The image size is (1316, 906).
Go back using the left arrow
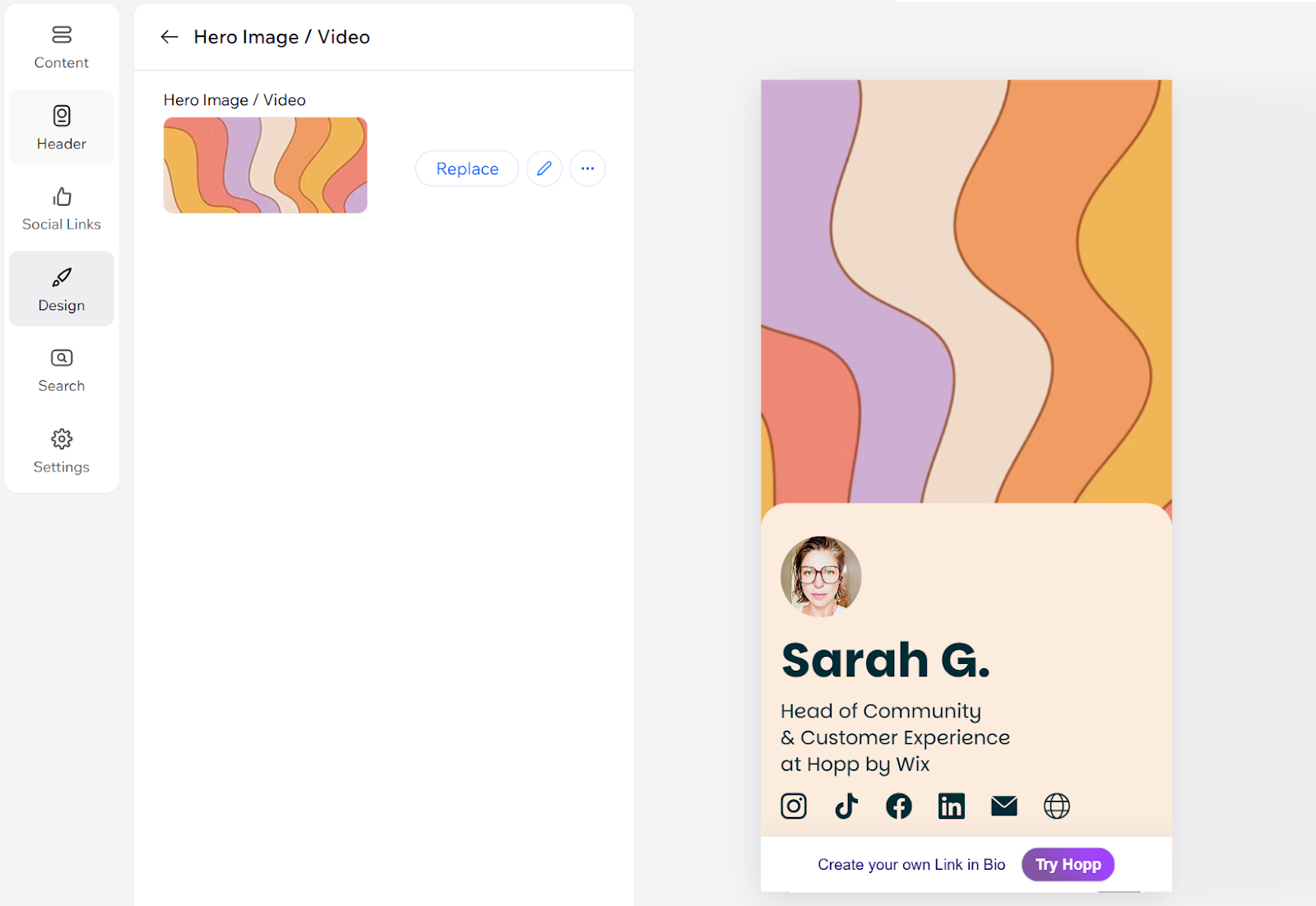click(x=169, y=37)
